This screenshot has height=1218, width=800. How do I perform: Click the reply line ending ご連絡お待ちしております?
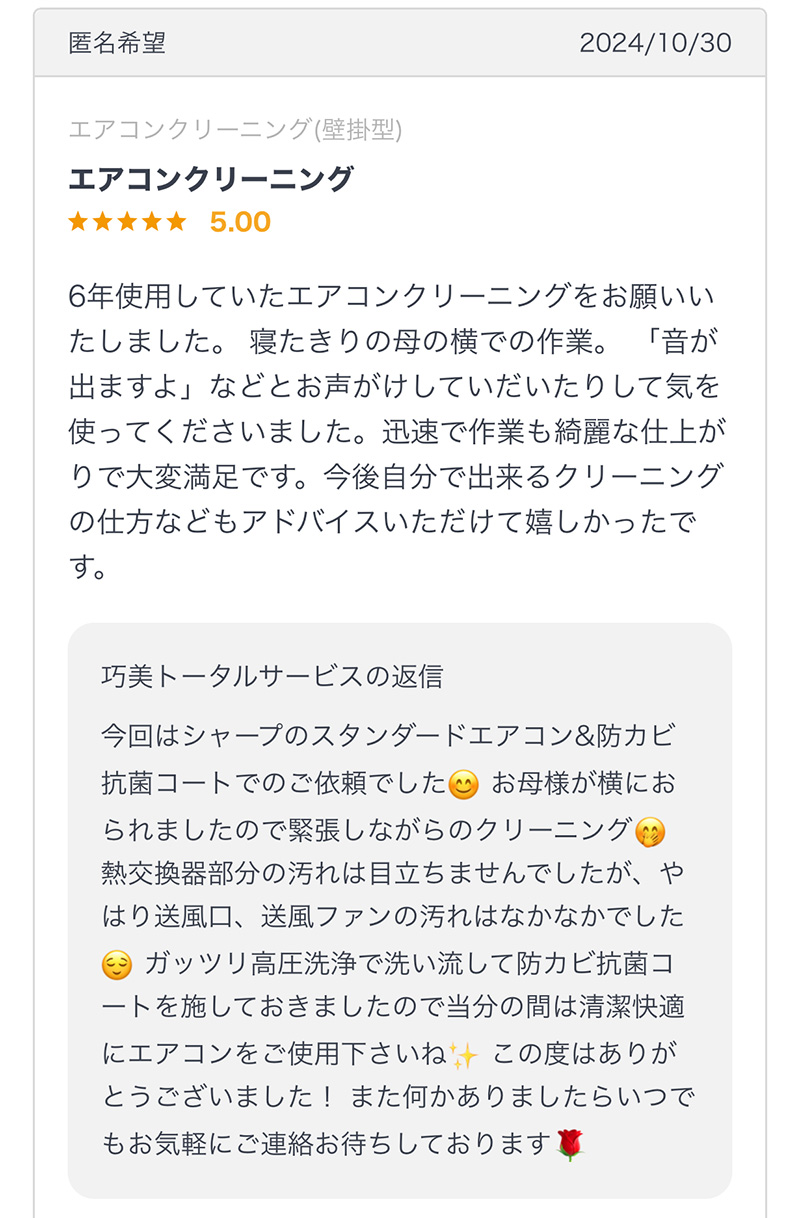(343, 1144)
